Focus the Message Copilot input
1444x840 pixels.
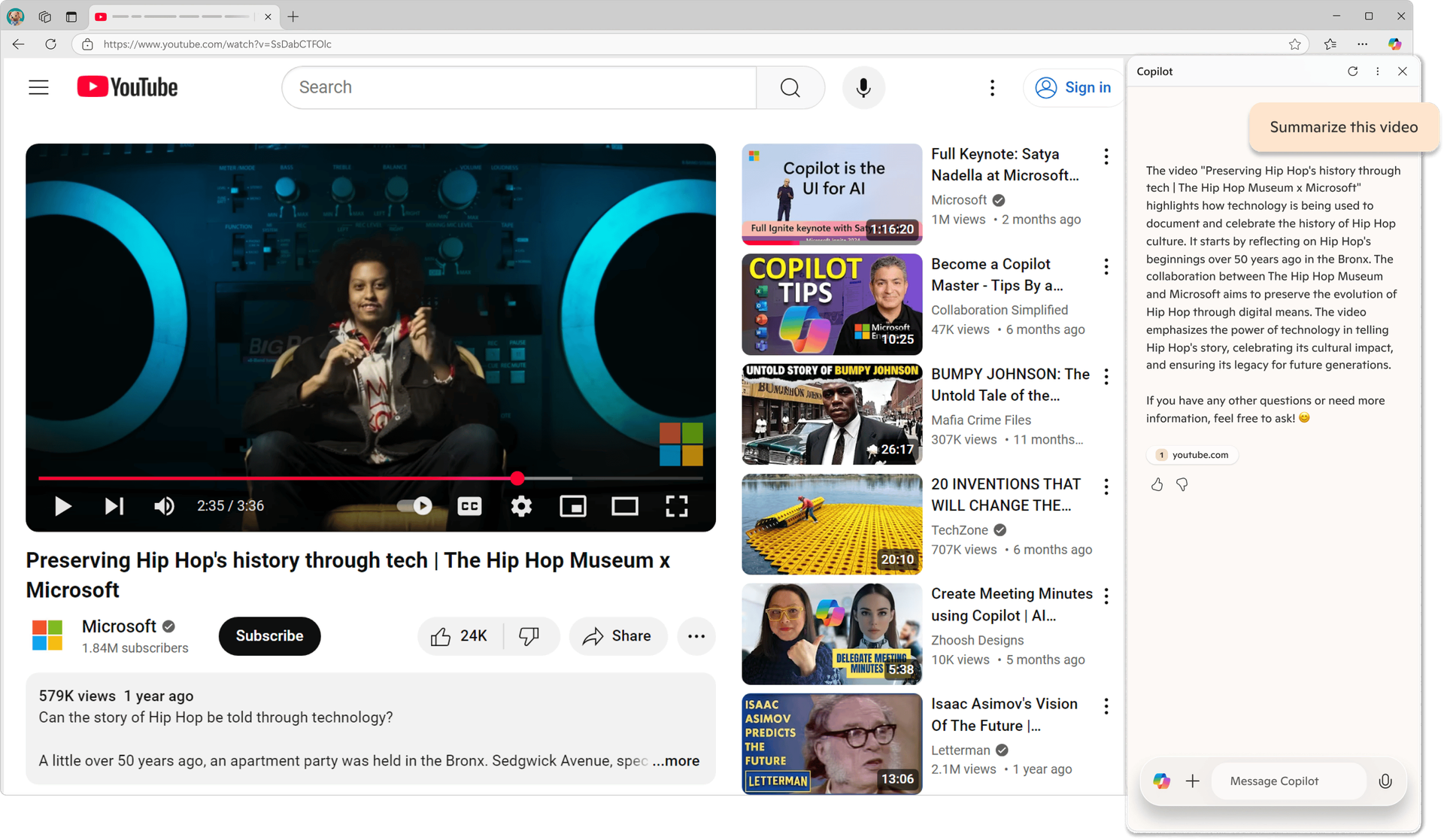tap(1289, 781)
